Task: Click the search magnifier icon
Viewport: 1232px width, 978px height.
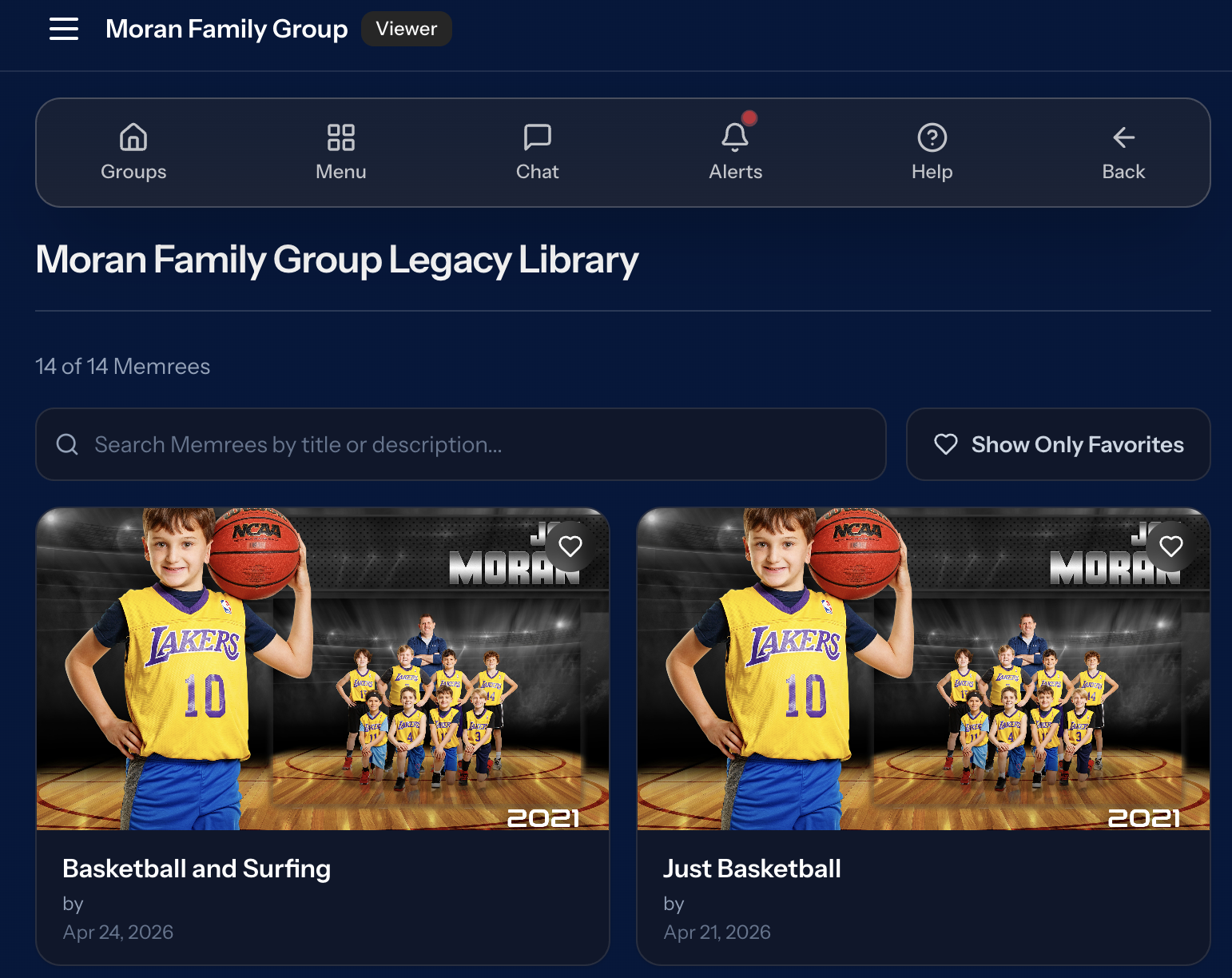Action: tap(67, 444)
